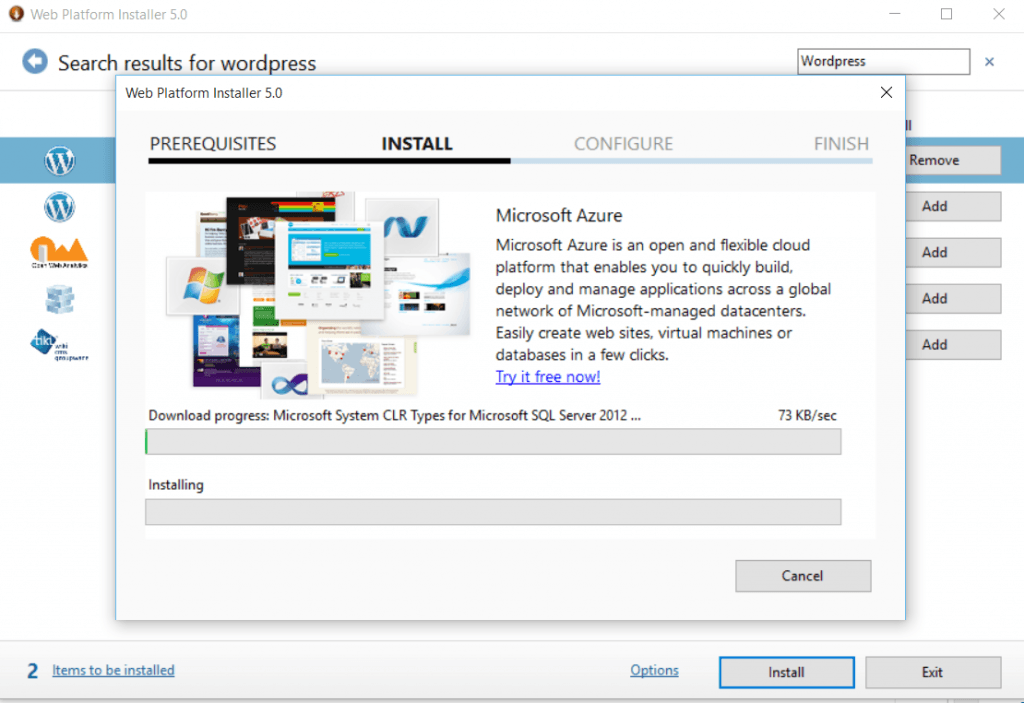Close the install dialog
Viewport: 1024px width, 703px height.
click(x=886, y=93)
